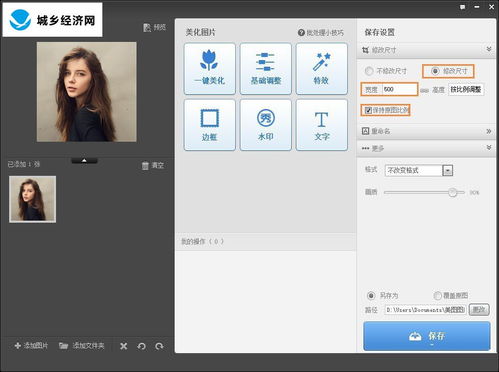
Task: Open the 批处理小技巧 help tips link
Action: [x=321, y=33]
